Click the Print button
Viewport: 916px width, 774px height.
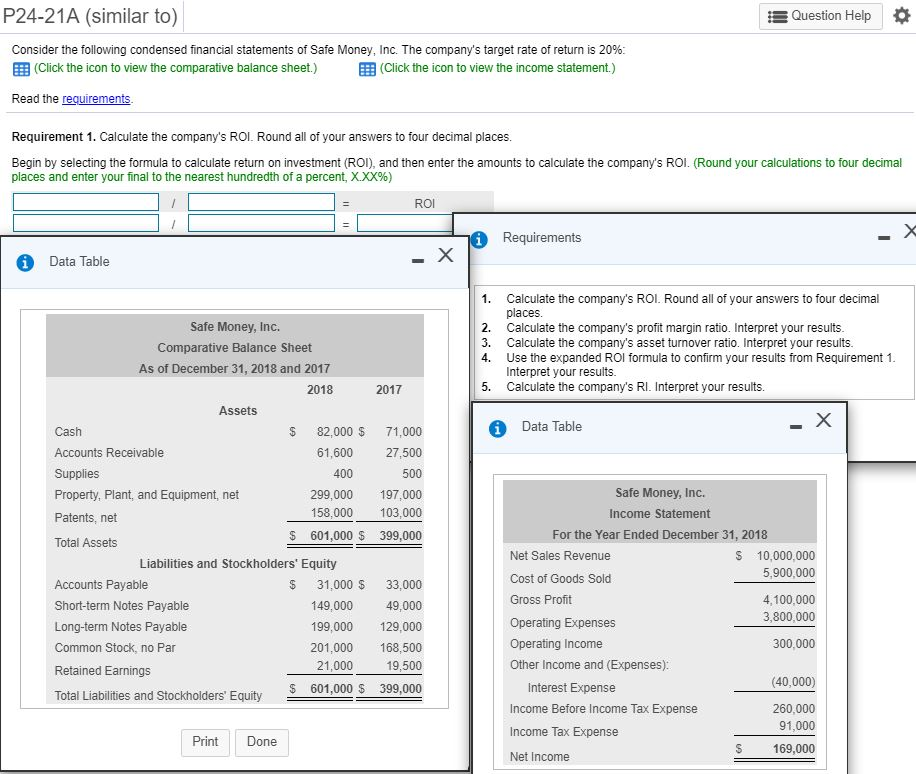point(205,742)
